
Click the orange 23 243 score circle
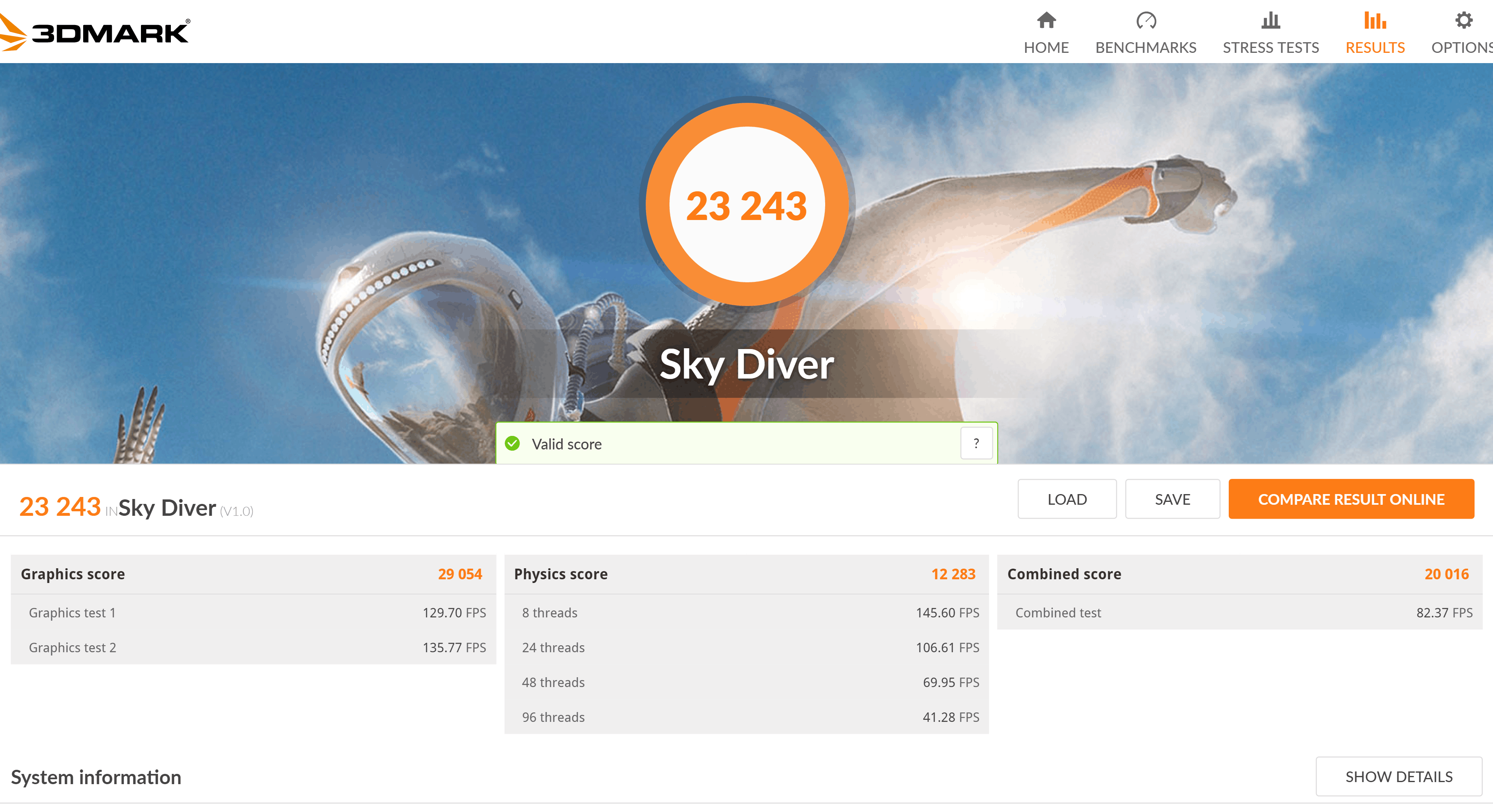[x=746, y=204]
